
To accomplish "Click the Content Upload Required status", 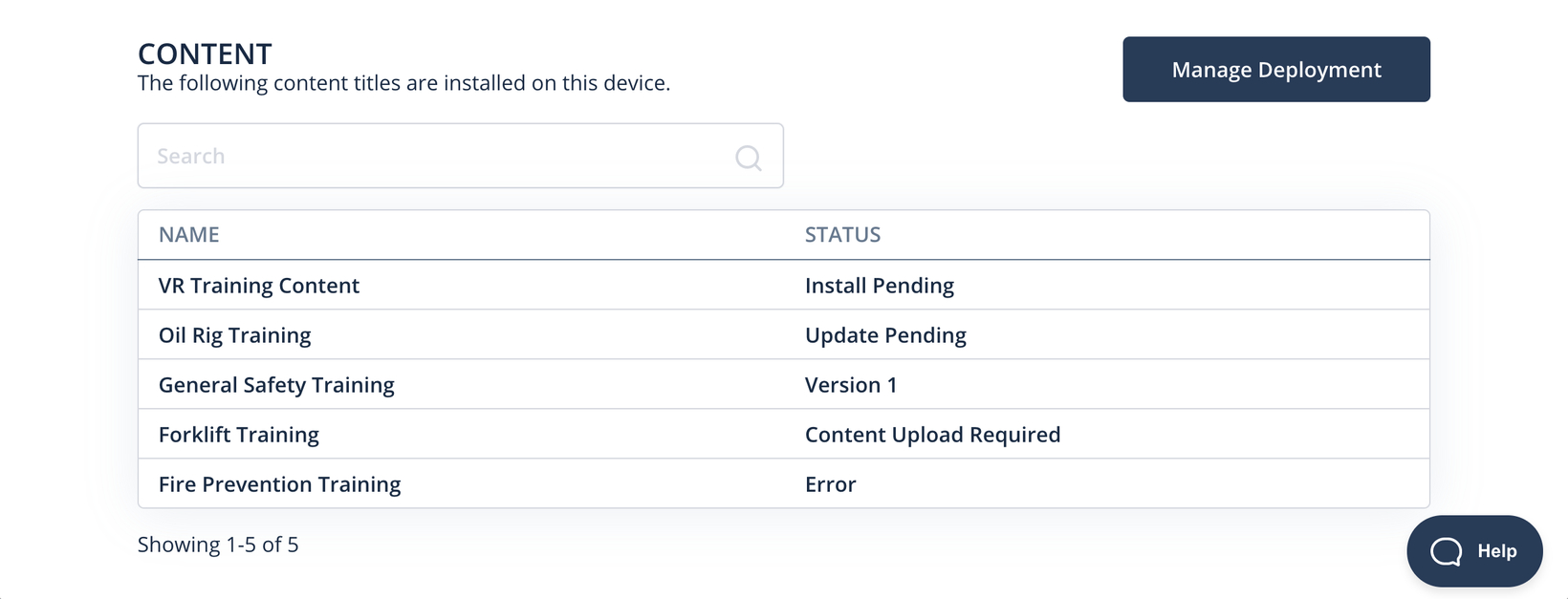I will 932,435.
